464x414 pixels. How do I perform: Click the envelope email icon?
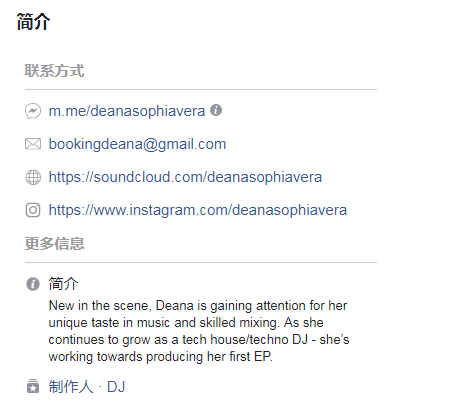click(33, 144)
